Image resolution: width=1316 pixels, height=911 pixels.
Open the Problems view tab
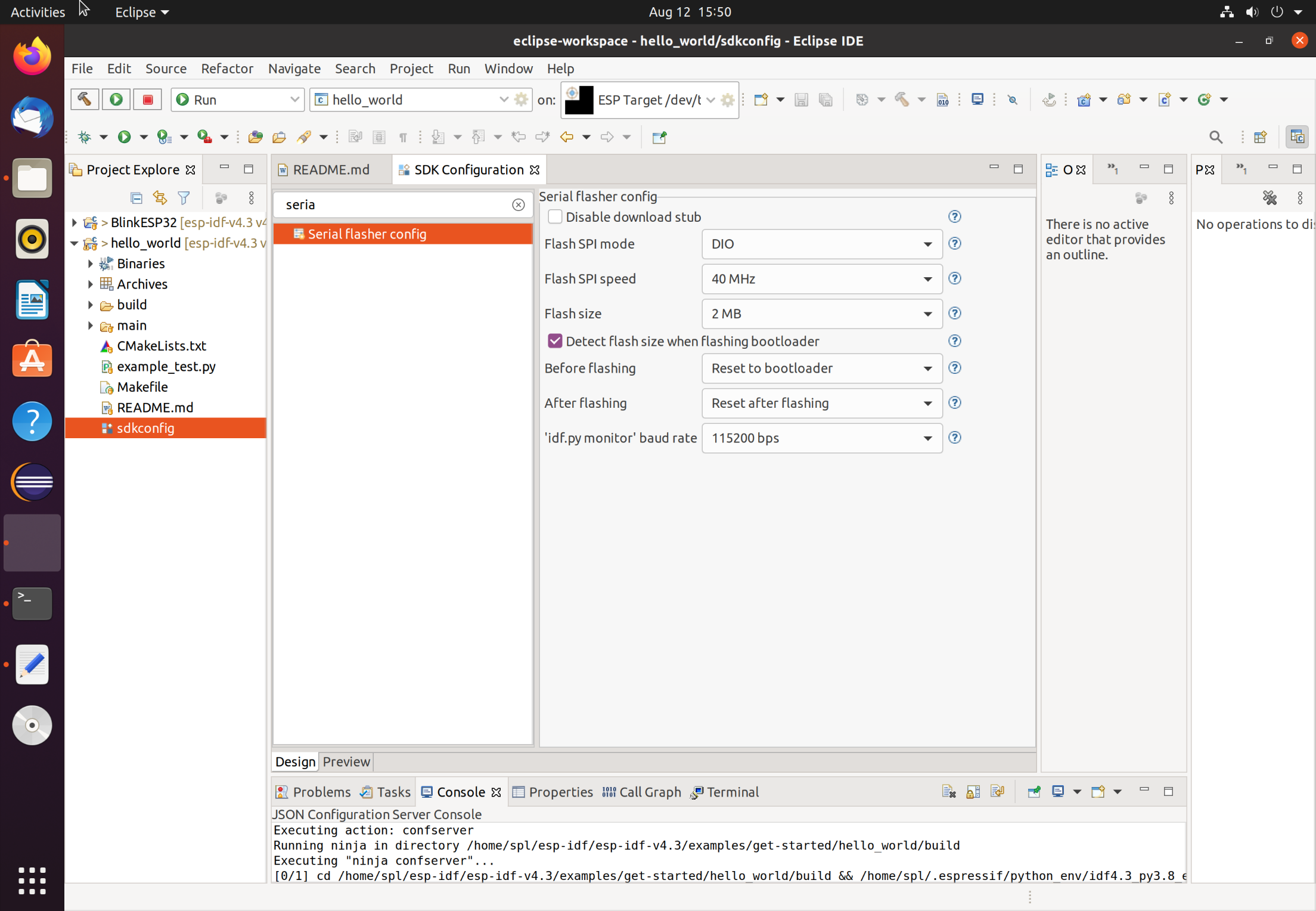point(314,792)
